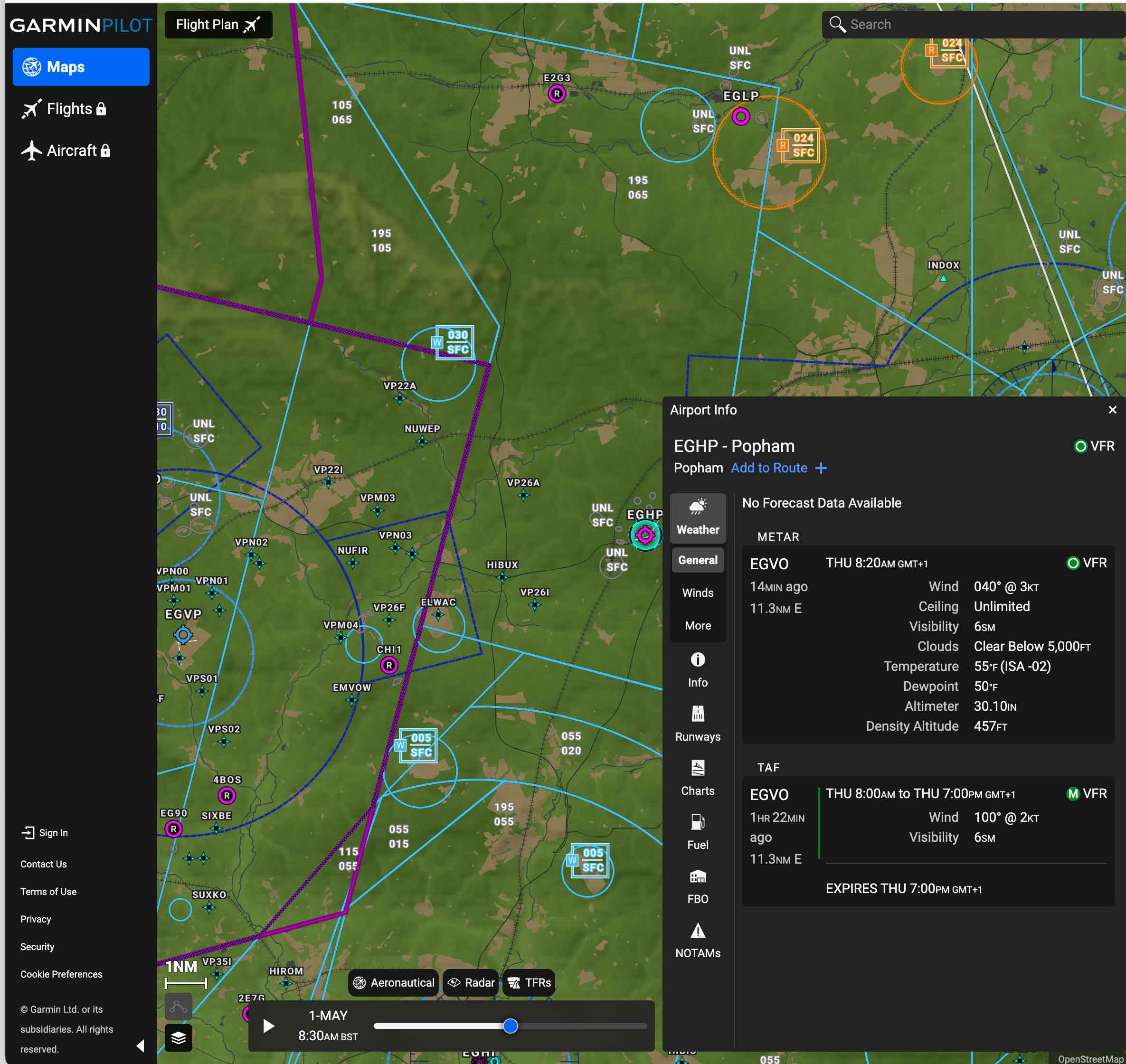This screenshot has width=1126, height=1064.
Task: Select the NUWEP waypoint symbol
Action: coord(422,441)
